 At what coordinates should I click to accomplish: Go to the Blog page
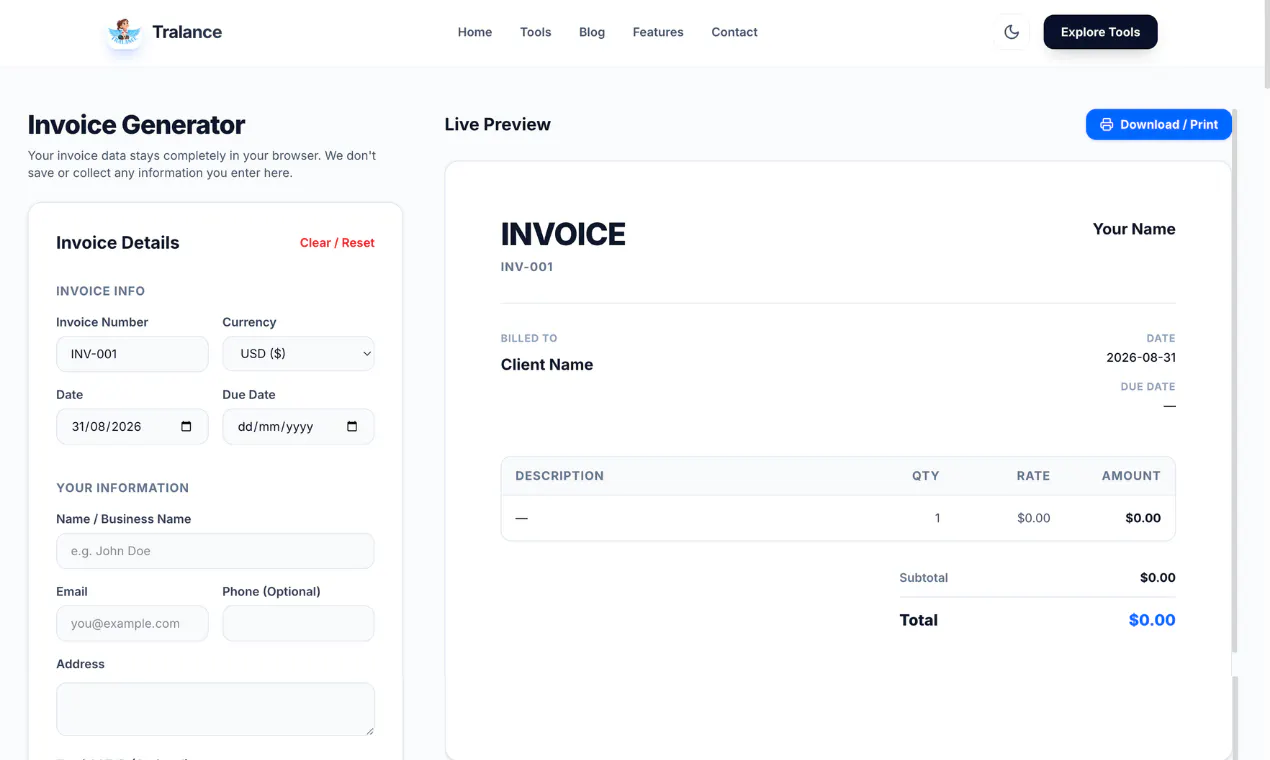(592, 32)
